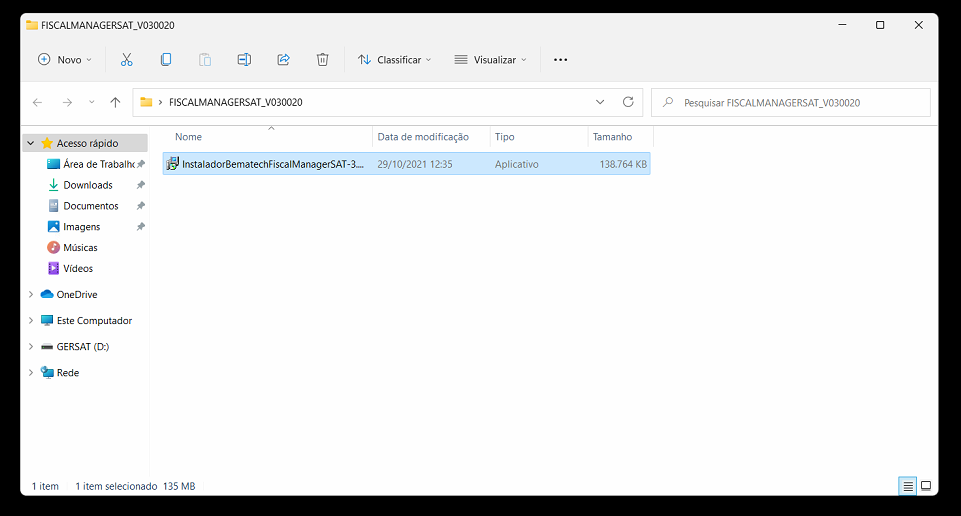The width and height of the screenshot is (961, 516).
Task: Expand the Rede tree node
Action: click(x=31, y=373)
